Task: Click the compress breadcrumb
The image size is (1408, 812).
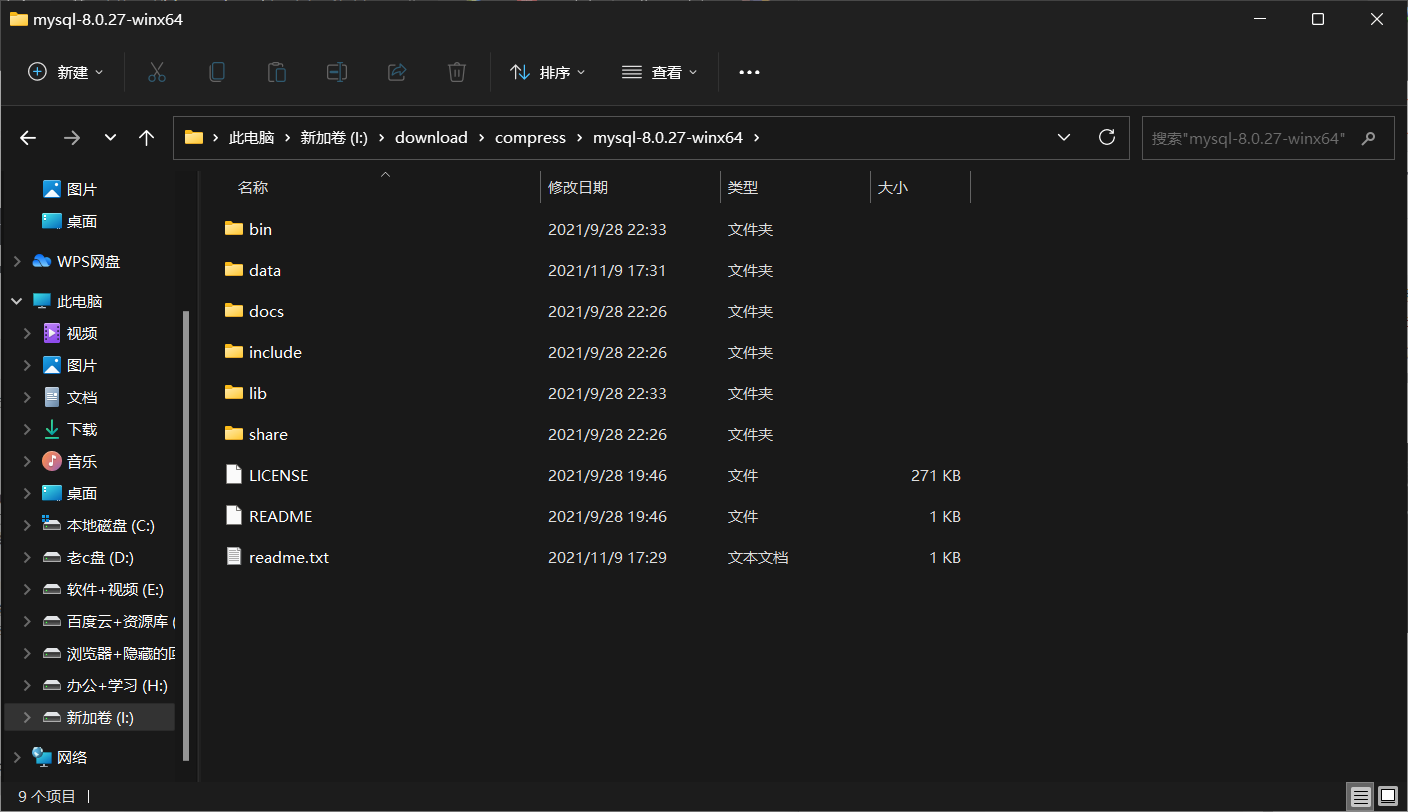Action: click(x=530, y=137)
